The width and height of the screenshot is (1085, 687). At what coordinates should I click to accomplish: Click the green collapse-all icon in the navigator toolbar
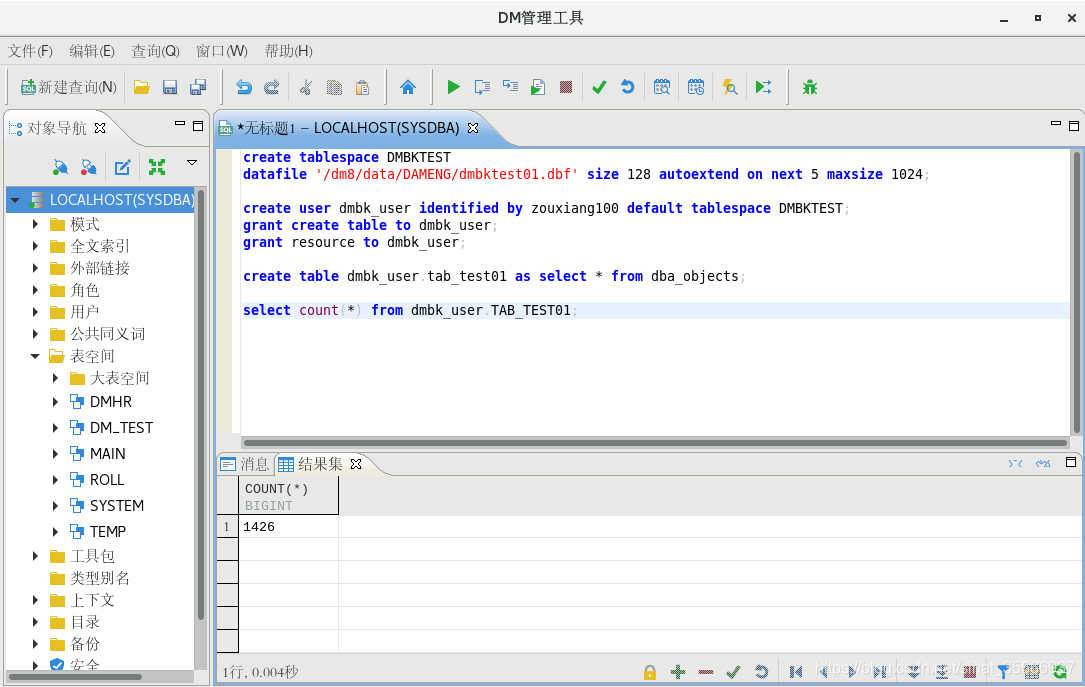pos(157,167)
